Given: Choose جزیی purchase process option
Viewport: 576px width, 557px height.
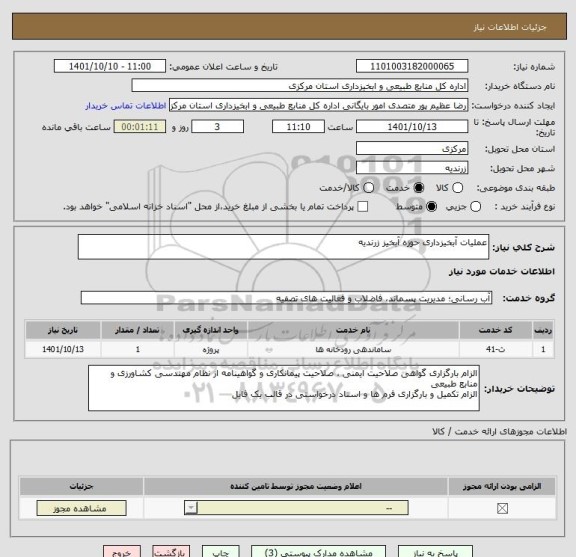Looking at the screenshot, I should [475, 206].
